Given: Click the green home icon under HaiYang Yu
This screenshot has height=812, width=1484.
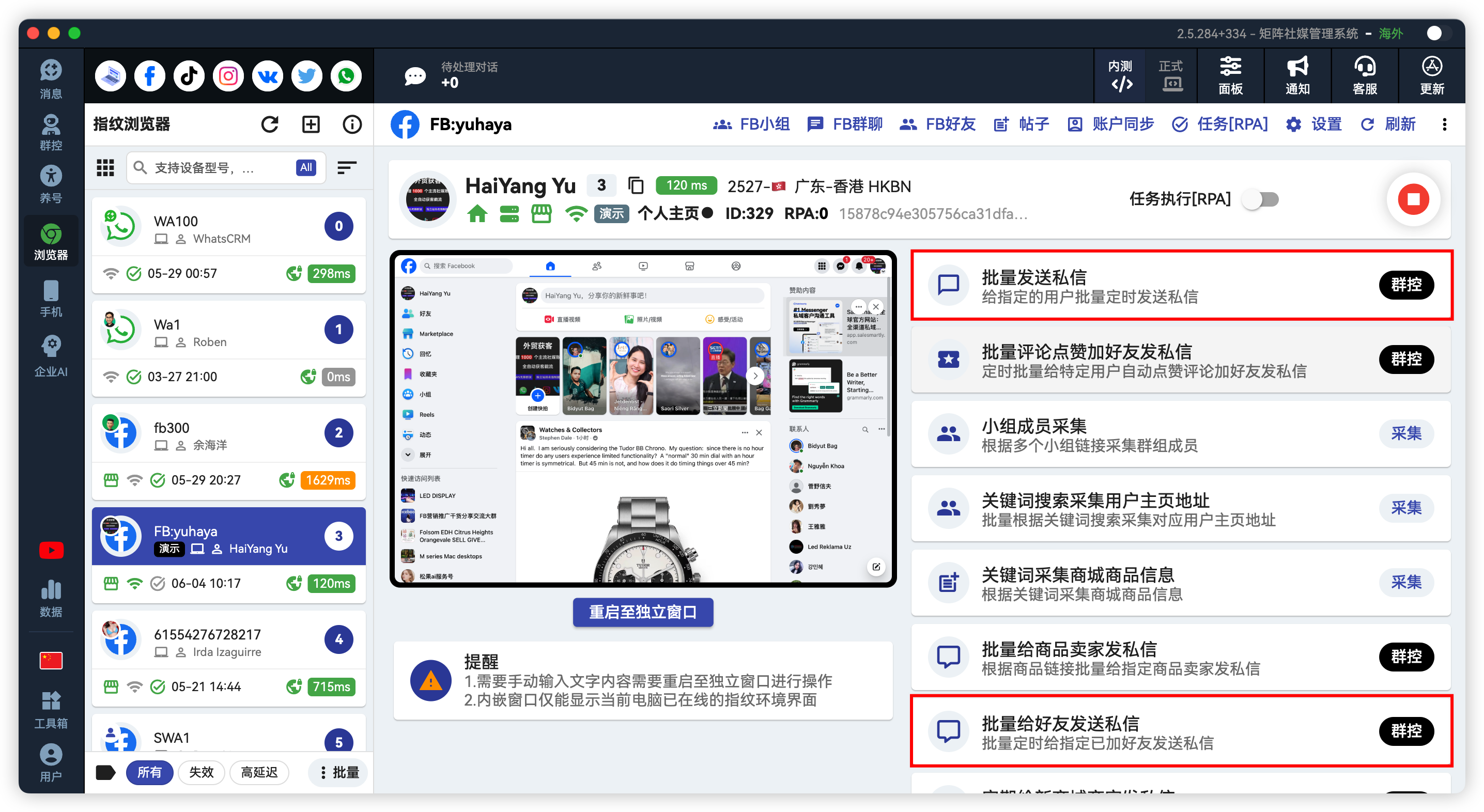Looking at the screenshot, I should [477, 214].
